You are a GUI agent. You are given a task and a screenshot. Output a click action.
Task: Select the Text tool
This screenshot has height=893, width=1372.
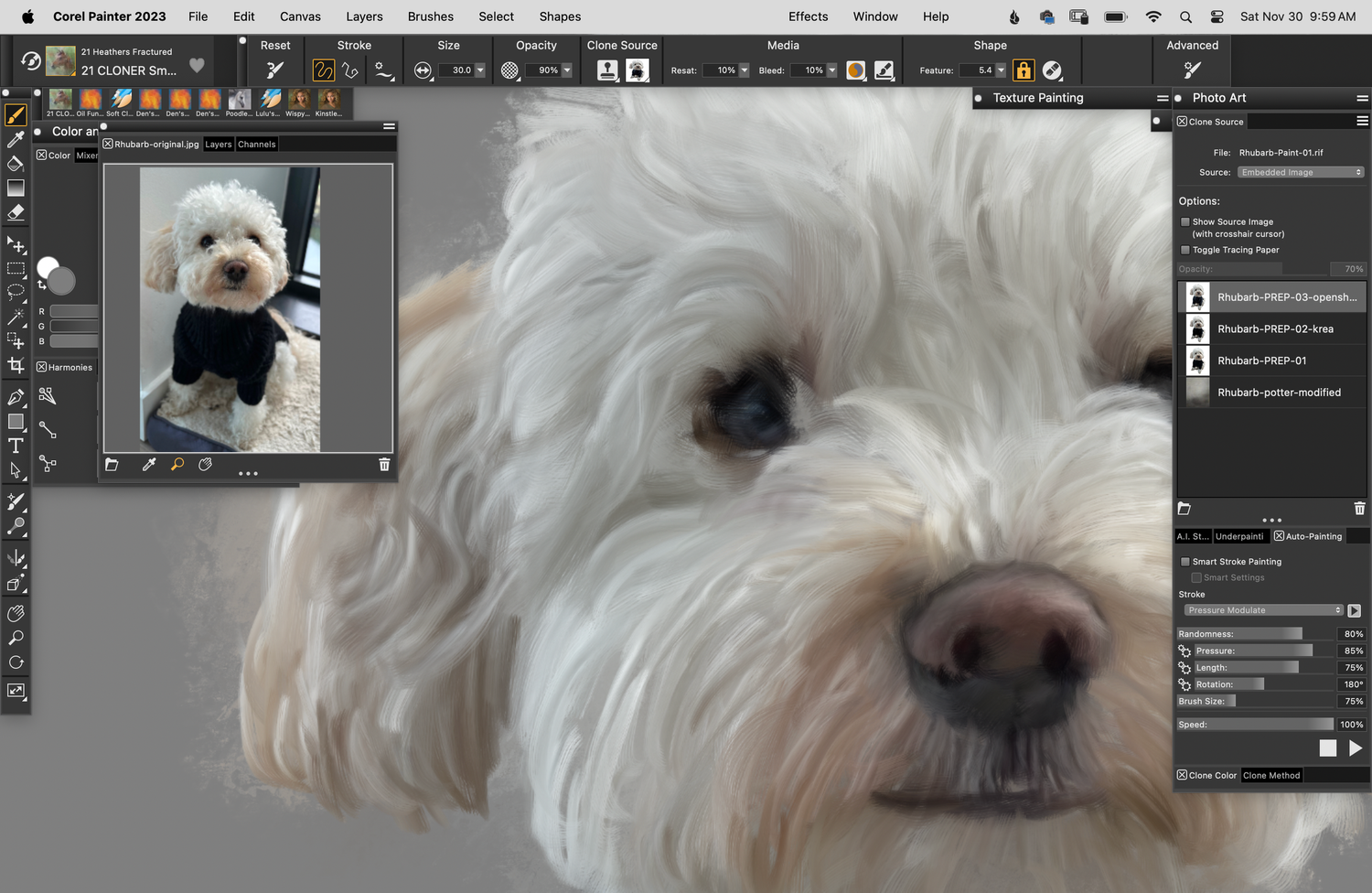[16, 446]
